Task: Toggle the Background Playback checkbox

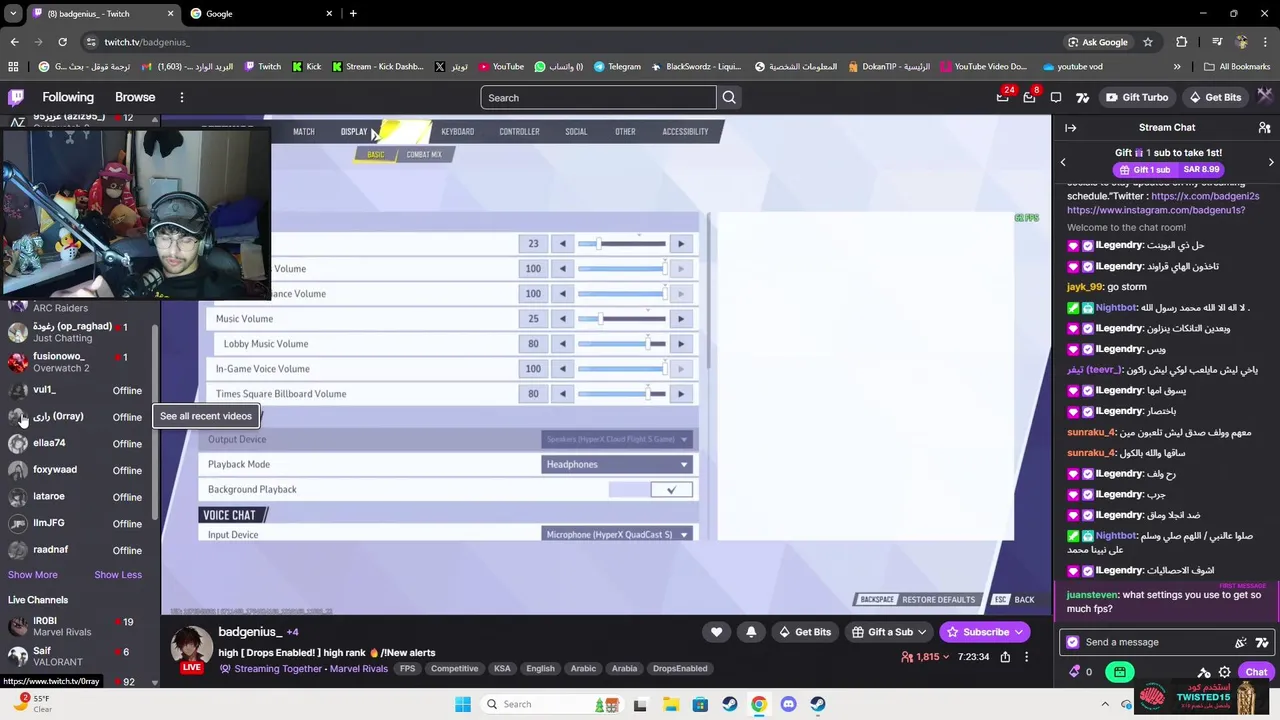Action: 671,489
